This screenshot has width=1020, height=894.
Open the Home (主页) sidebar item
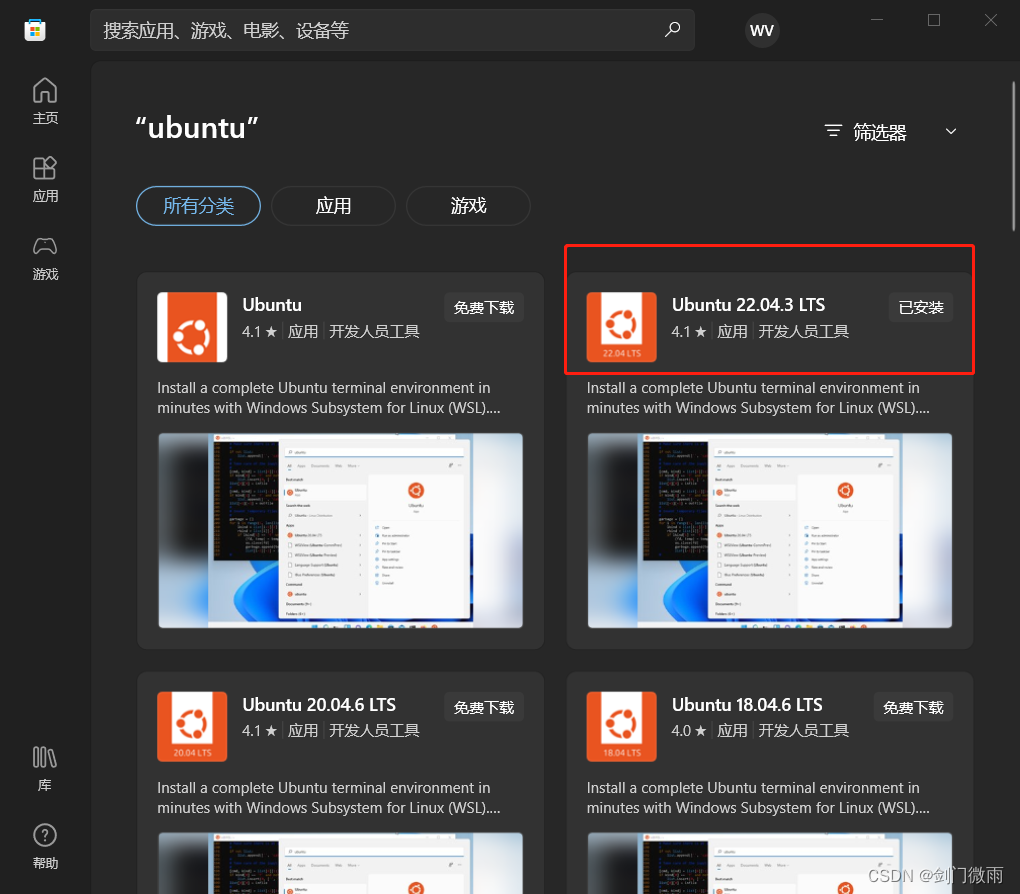45,101
